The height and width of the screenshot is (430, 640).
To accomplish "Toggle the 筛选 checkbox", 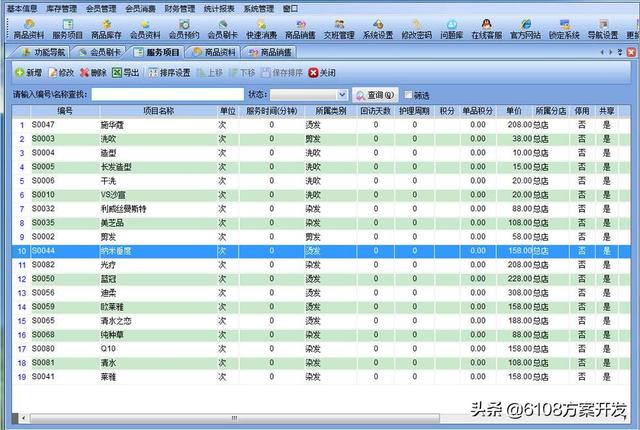I will (x=408, y=95).
